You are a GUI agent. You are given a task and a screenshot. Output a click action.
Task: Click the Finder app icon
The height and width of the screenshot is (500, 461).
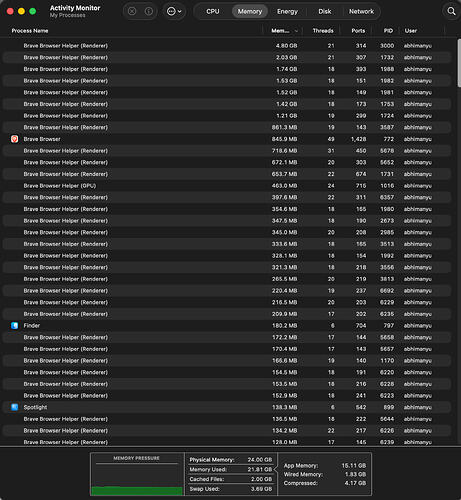[x=14, y=326]
